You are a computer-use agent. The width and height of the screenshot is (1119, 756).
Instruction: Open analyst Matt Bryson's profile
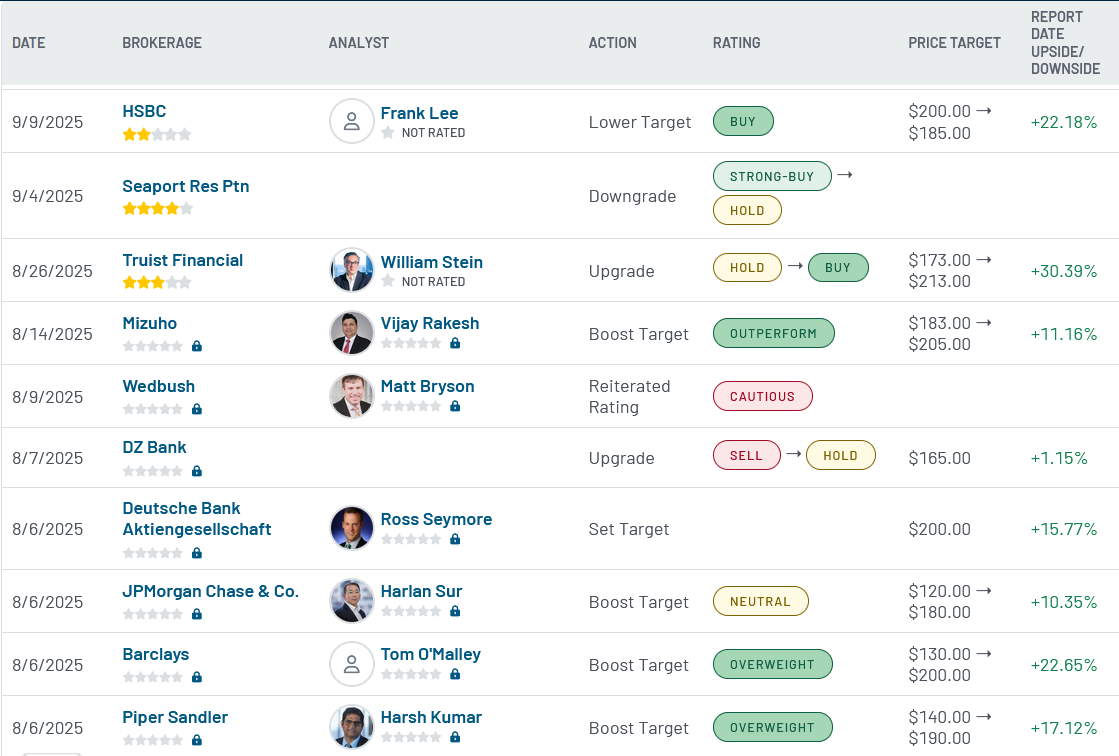[427, 386]
